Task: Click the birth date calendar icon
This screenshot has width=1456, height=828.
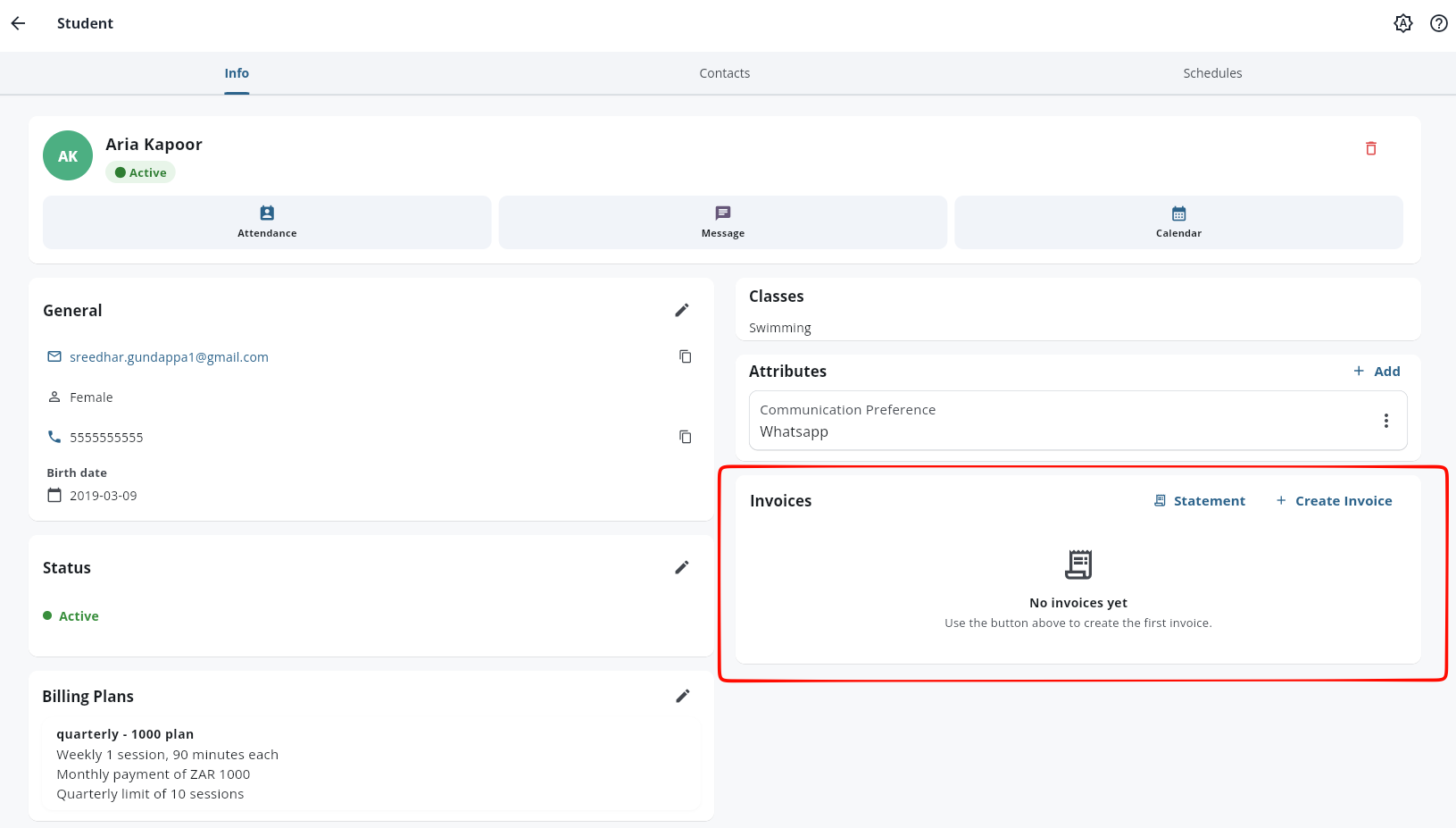Action: pos(54,495)
